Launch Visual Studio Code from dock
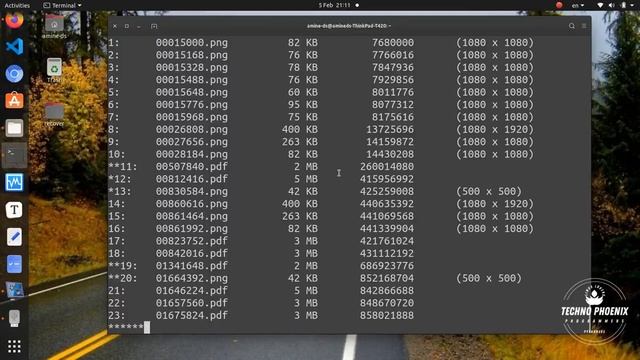The height and width of the screenshot is (360, 640). pos(14,47)
